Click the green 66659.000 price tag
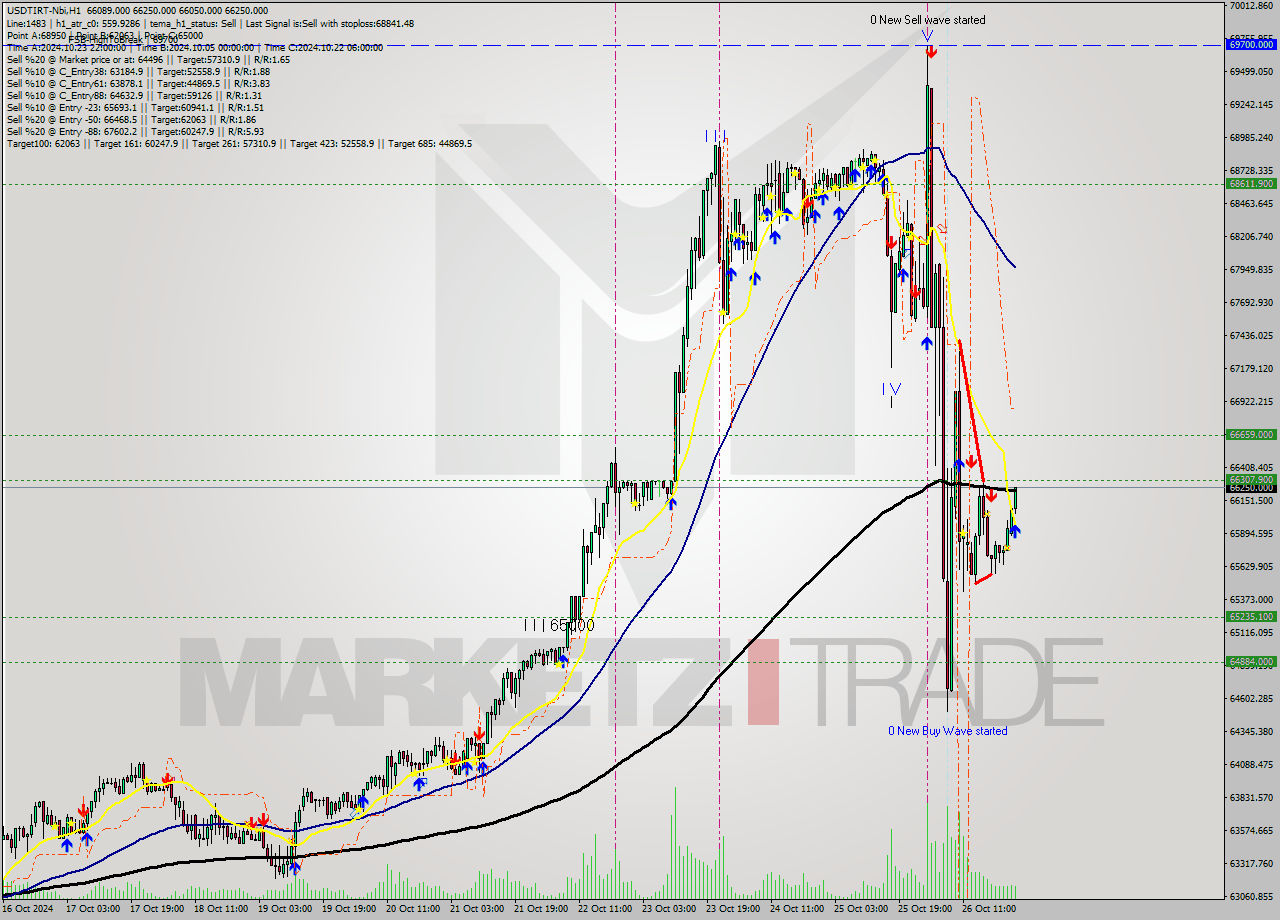The width and height of the screenshot is (1280, 920). pos(1251,435)
